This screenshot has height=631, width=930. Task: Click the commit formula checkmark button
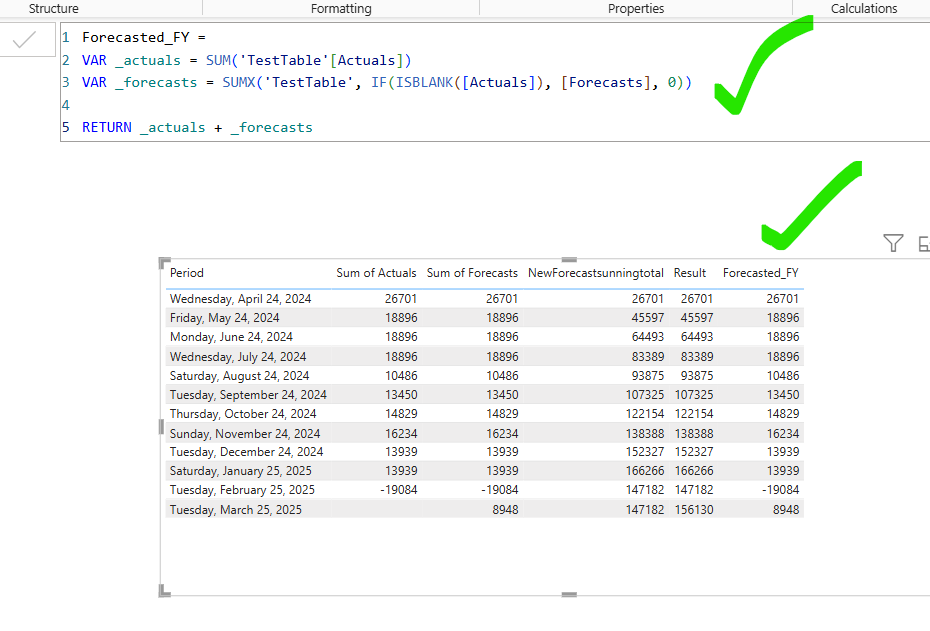(x=25, y=40)
